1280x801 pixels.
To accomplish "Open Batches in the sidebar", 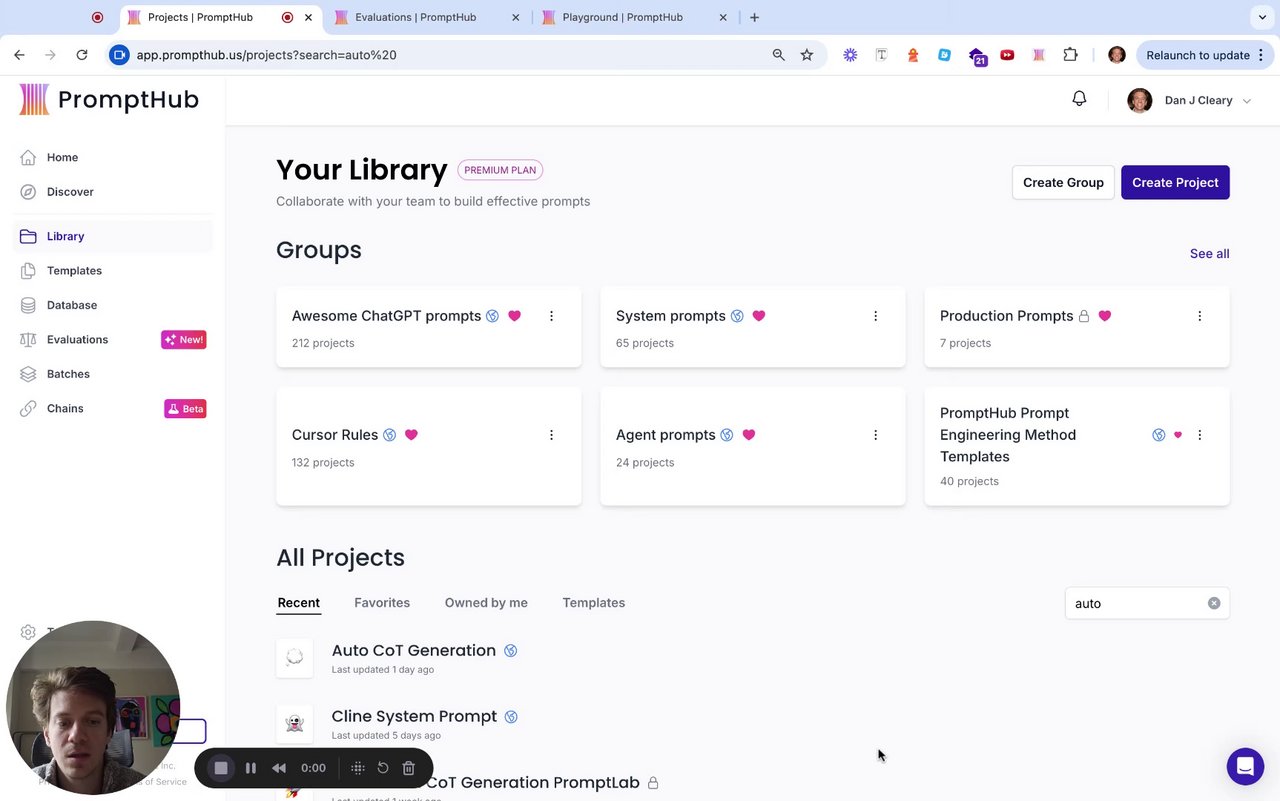I will coord(68,374).
